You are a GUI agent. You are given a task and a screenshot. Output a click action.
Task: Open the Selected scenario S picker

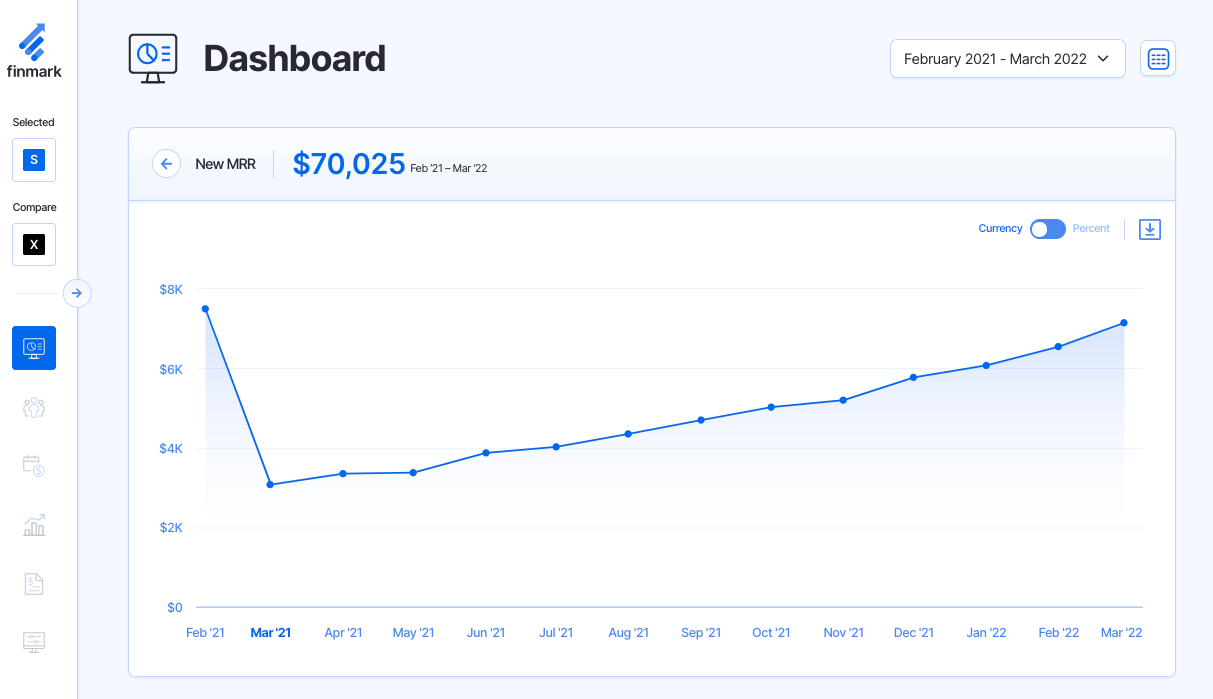point(34,160)
